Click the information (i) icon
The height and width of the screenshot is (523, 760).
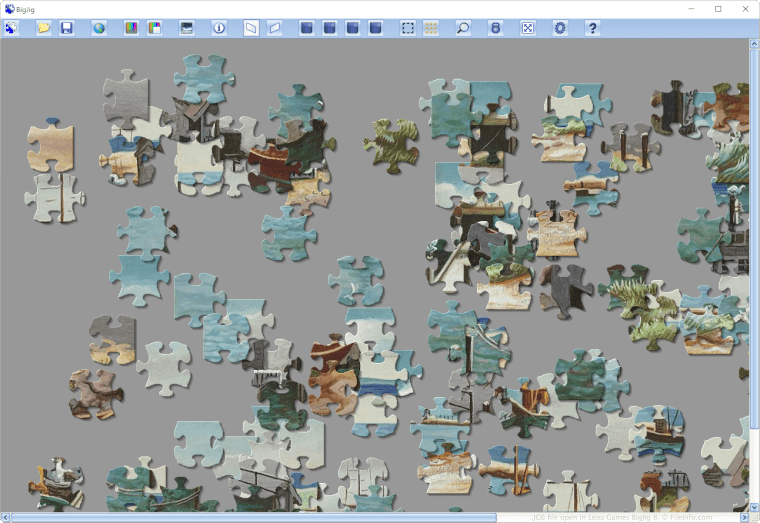219,28
